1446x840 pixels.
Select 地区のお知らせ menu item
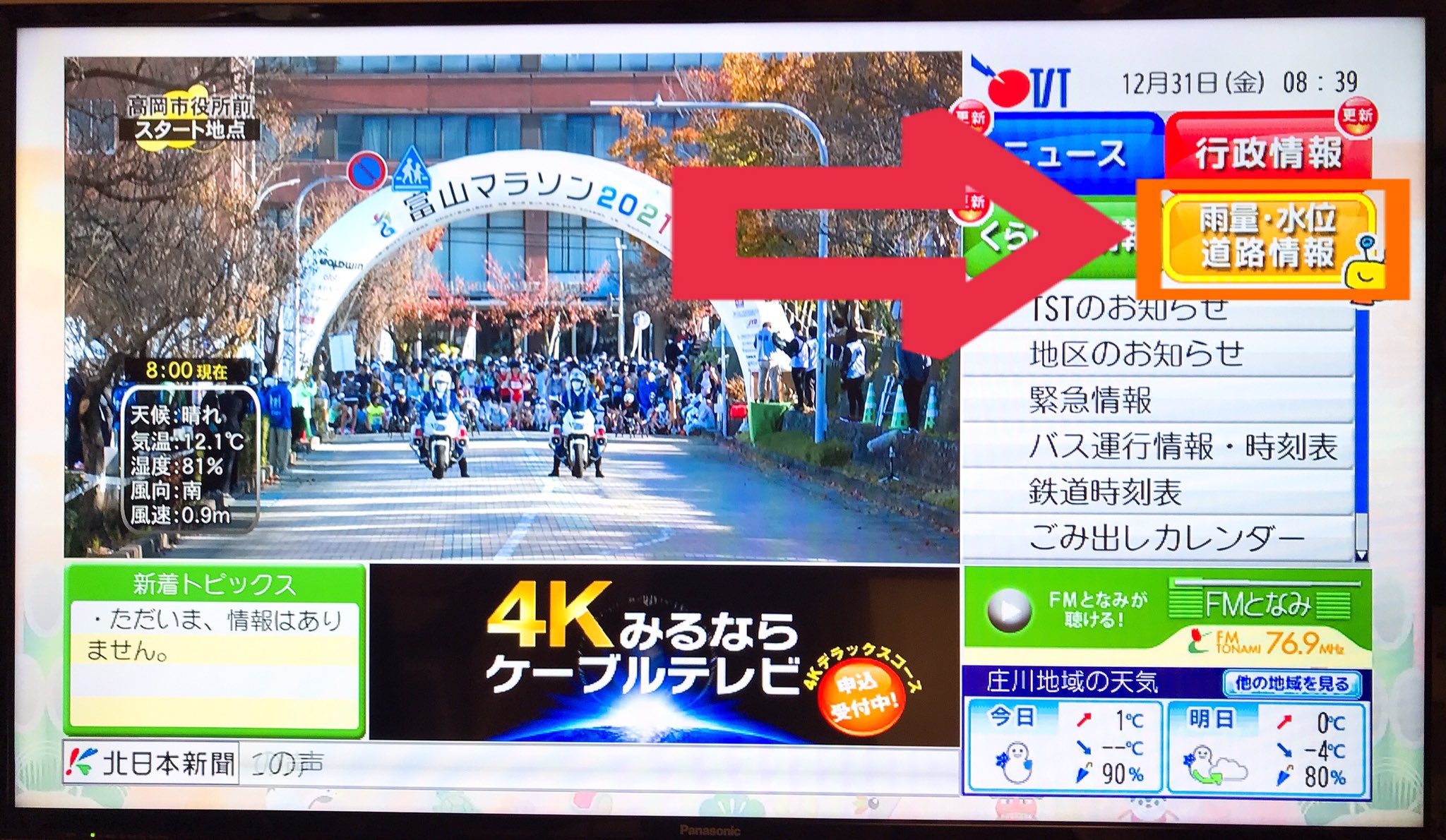click(x=1135, y=353)
